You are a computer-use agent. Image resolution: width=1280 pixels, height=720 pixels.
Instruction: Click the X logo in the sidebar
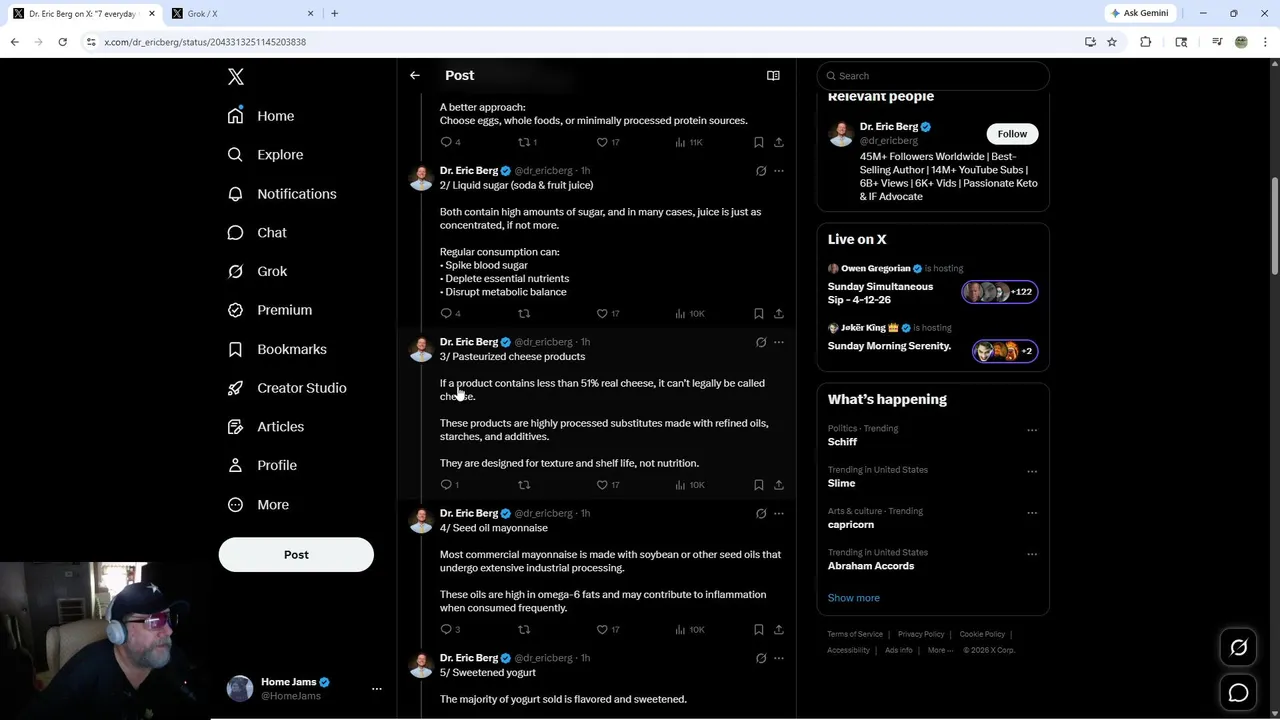(x=236, y=77)
